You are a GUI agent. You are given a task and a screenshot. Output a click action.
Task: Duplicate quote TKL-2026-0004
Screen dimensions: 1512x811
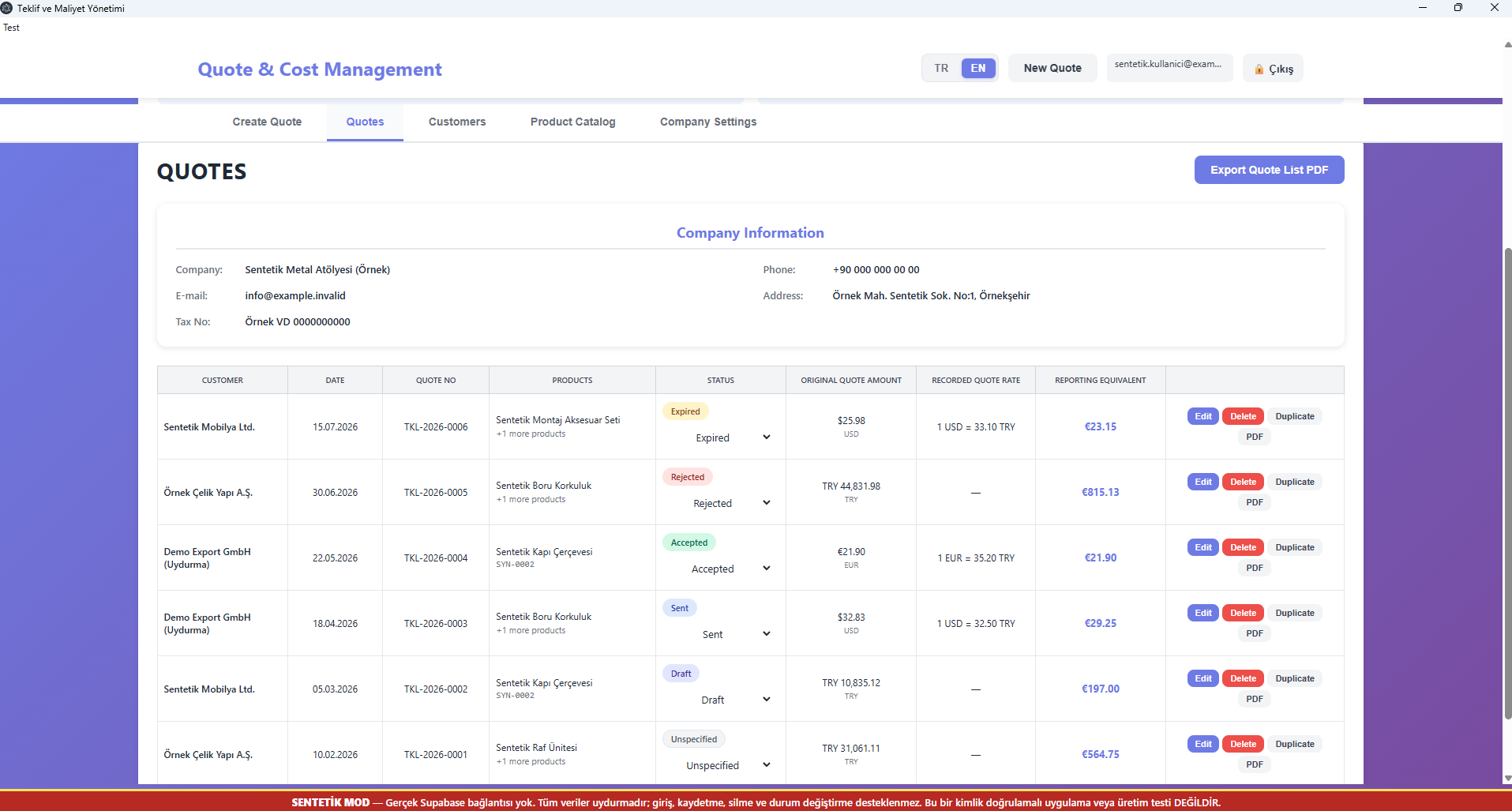[1295, 547]
